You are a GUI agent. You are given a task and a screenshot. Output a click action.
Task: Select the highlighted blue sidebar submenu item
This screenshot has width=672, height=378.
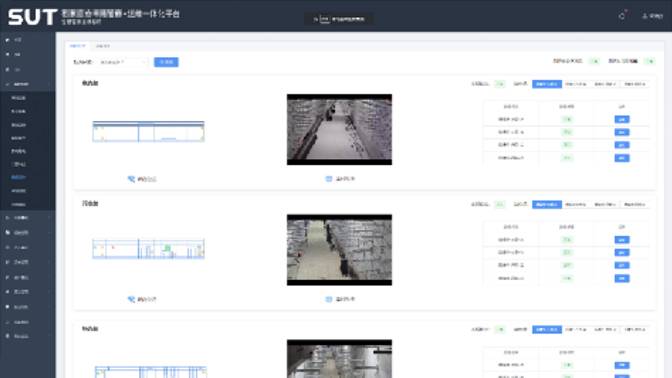click(x=18, y=177)
